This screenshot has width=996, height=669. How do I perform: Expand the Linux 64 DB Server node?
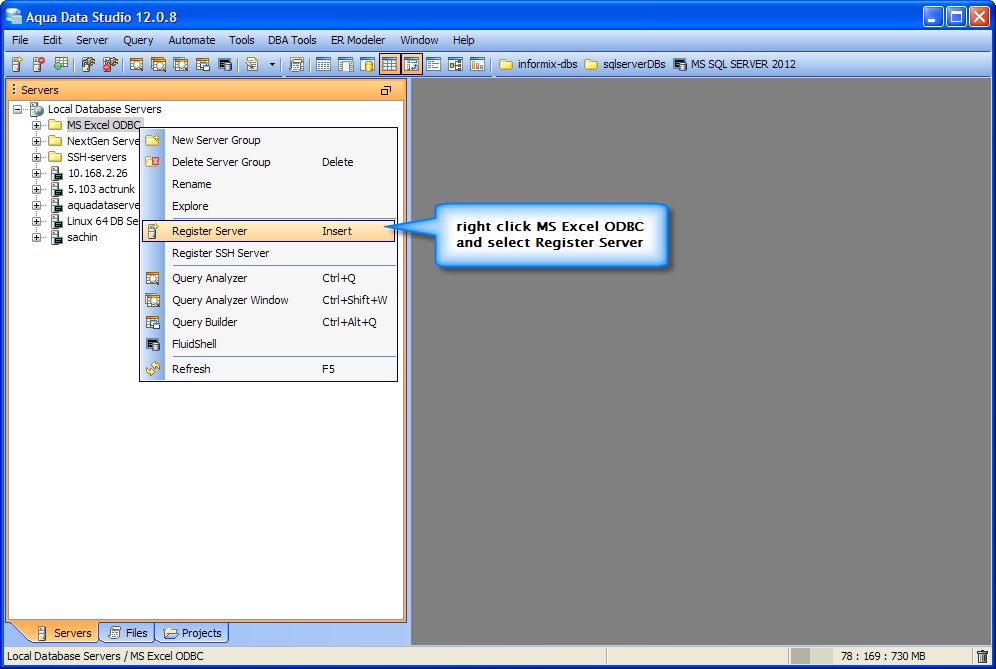point(37,221)
